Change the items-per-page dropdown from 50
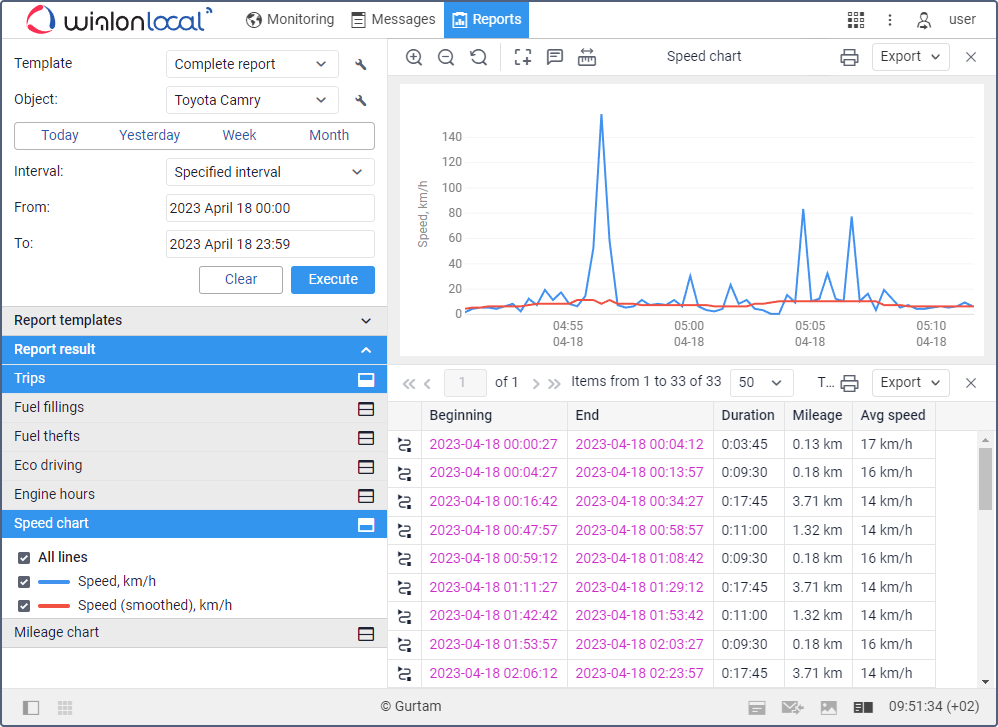 pos(761,383)
